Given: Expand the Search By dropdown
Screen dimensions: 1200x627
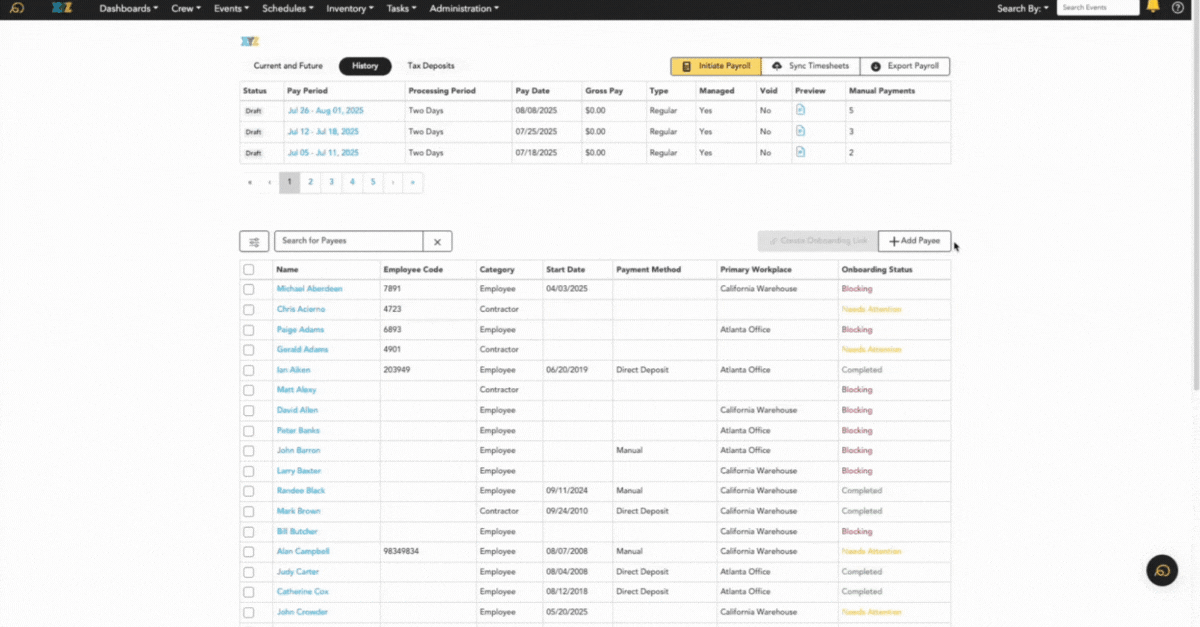Looking at the screenshot, I should 1023,8.
